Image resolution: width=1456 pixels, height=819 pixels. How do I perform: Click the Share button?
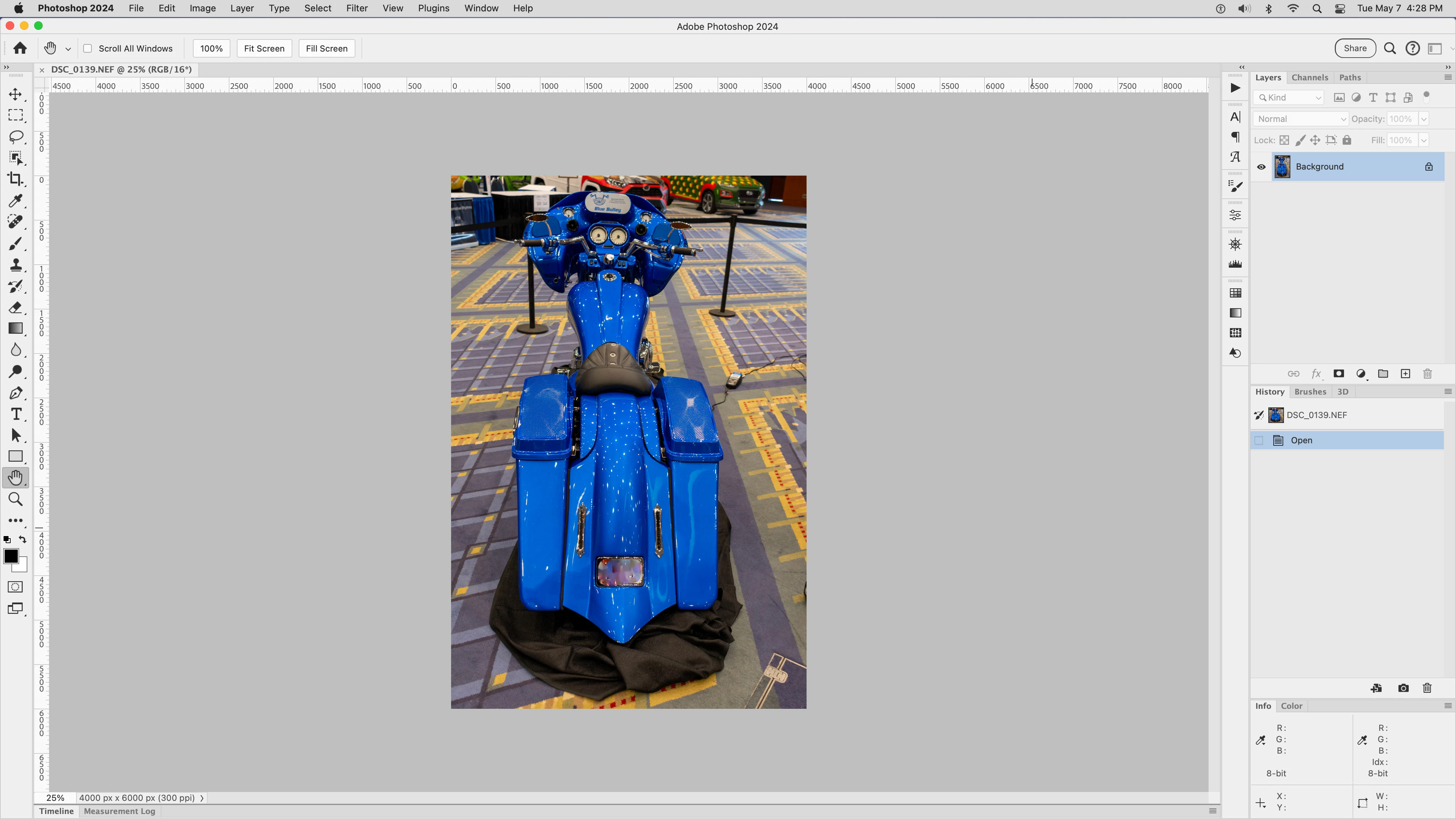point(1355,49)
